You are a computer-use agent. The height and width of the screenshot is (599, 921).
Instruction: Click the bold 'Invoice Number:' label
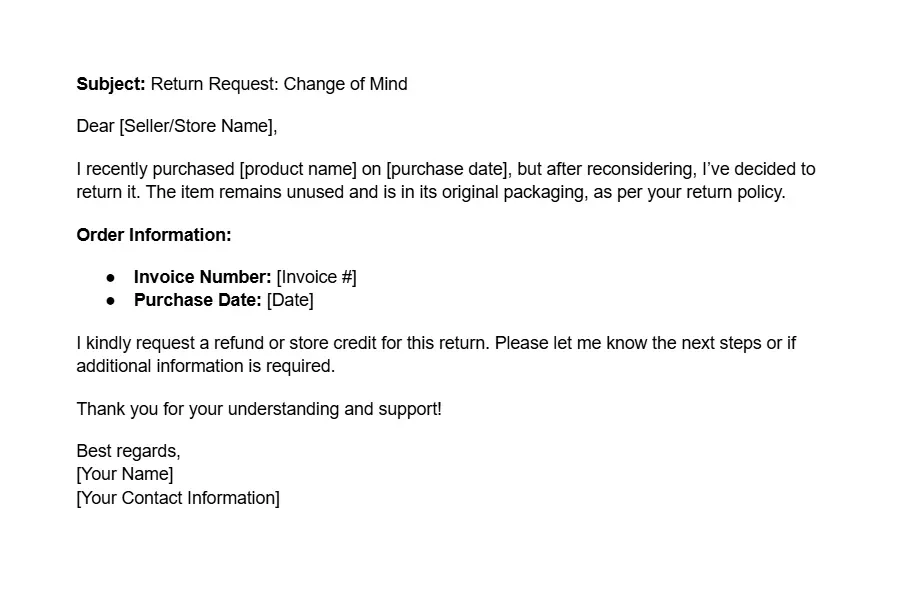[x=203, y=277]
